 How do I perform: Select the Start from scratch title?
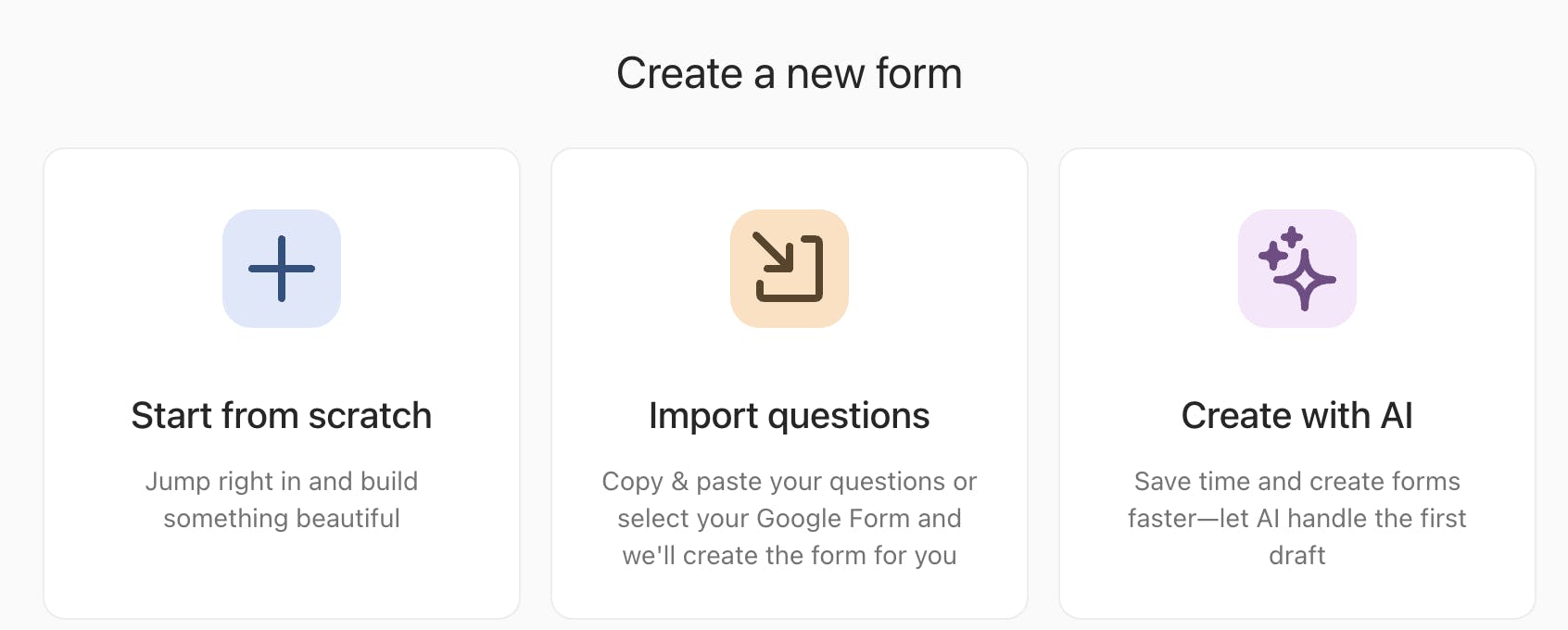coord(282,416)
